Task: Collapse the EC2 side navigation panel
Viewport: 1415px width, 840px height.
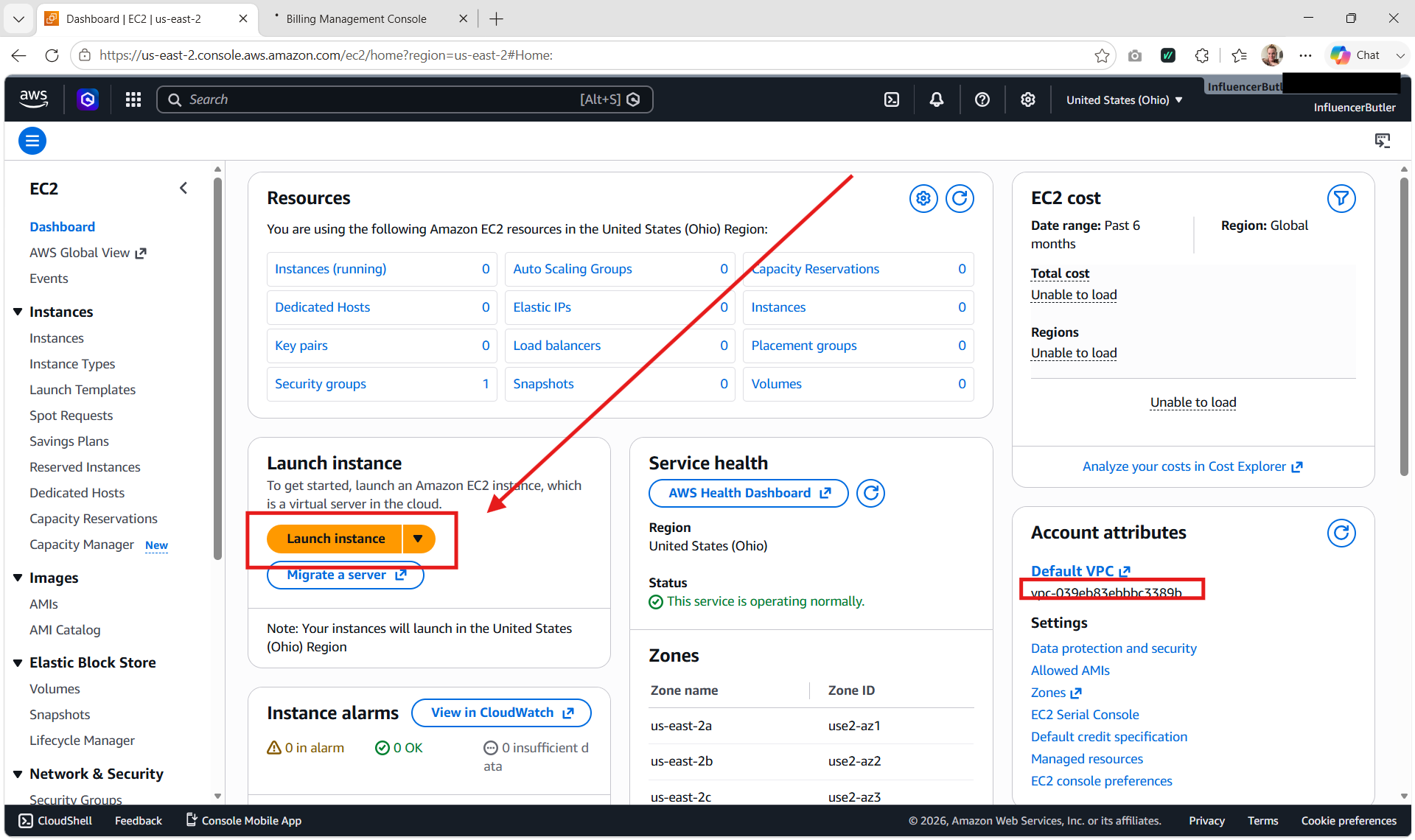Action: tap(184, 189)
